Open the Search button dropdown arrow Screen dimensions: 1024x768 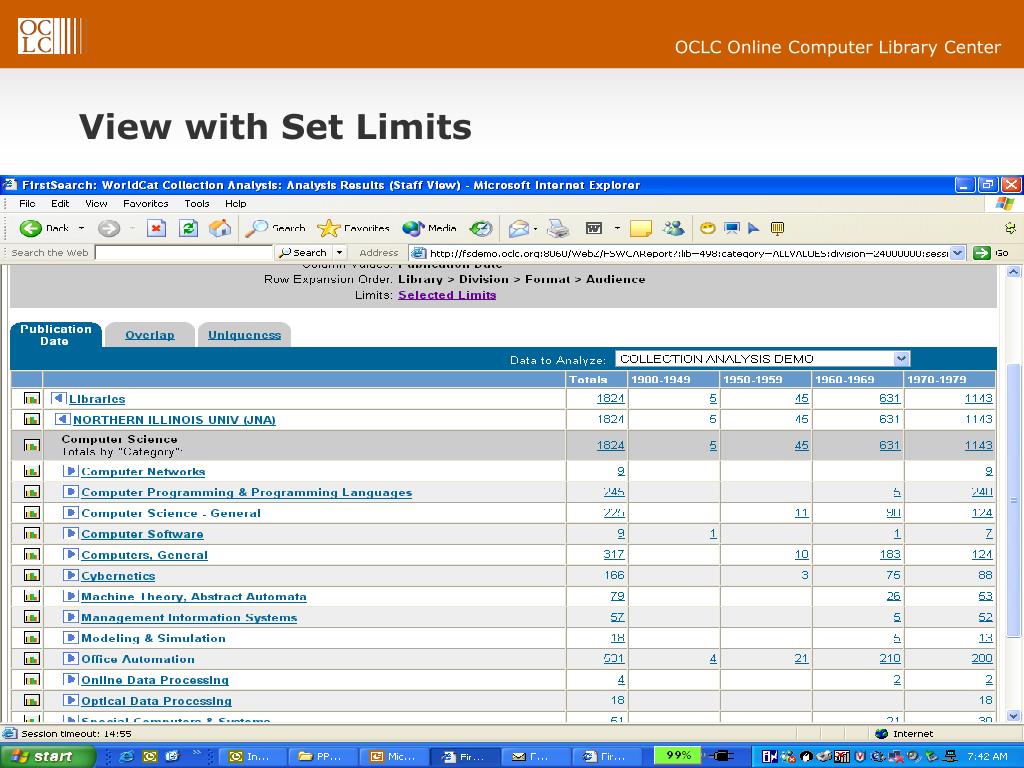[x=340, y=253]
